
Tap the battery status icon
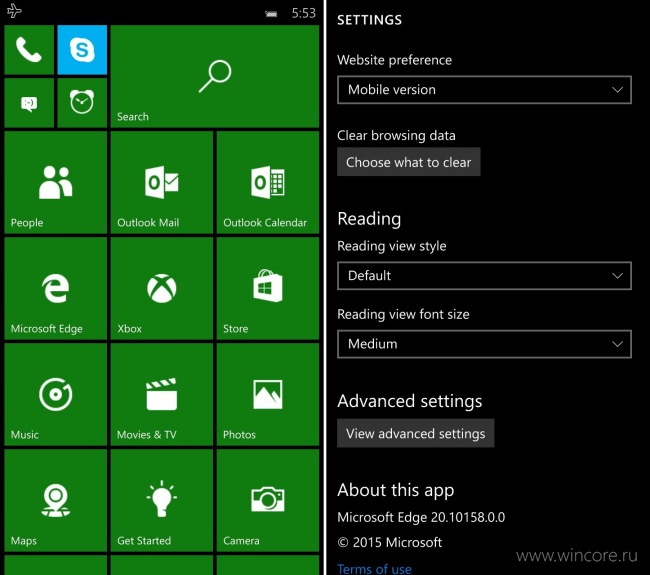tap(272, 14)
